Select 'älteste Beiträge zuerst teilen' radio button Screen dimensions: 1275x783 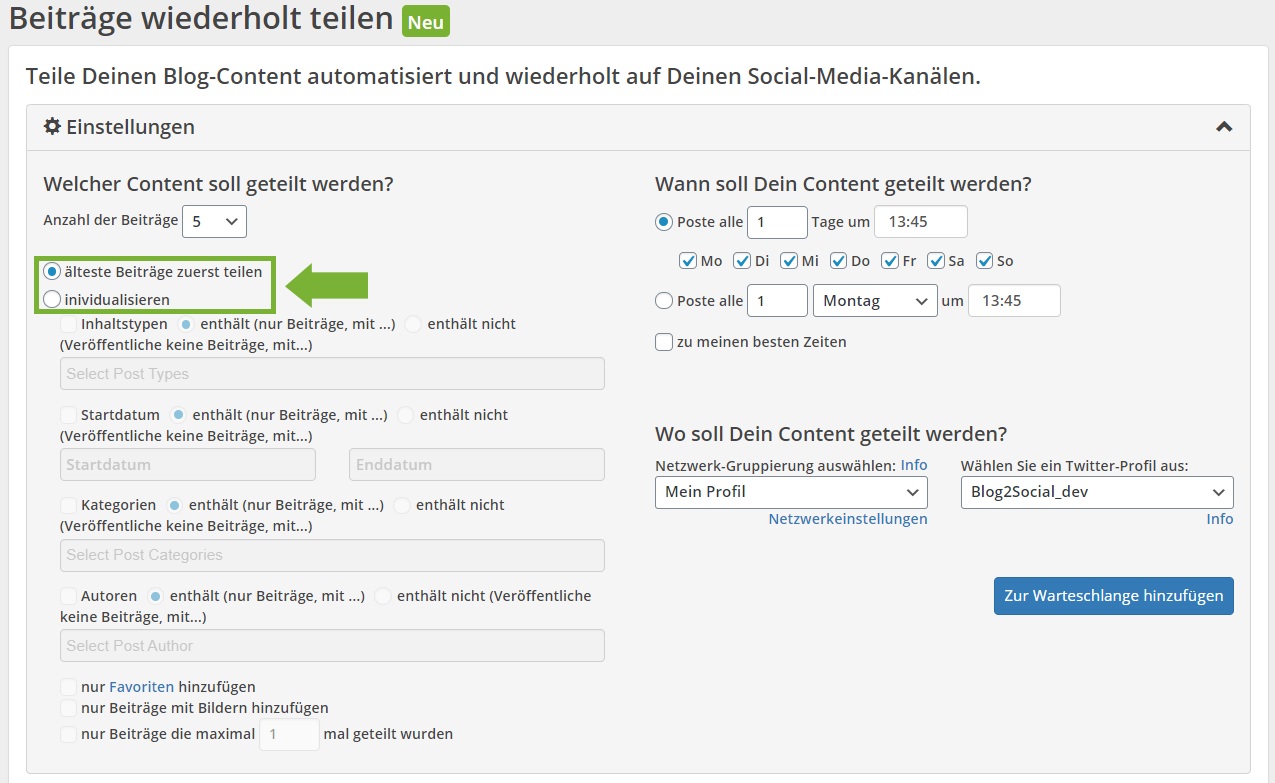52,271
